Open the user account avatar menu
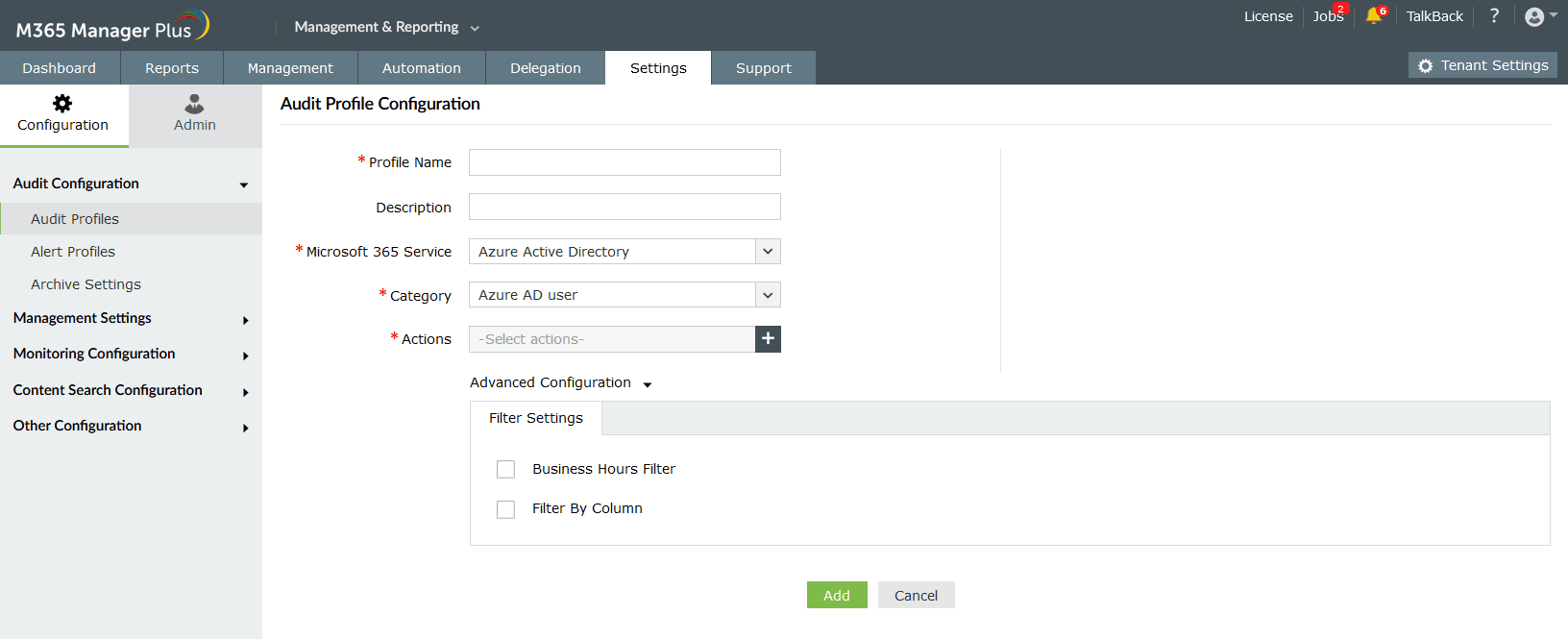1568x639 pixels. click(x=1535, y=16)
